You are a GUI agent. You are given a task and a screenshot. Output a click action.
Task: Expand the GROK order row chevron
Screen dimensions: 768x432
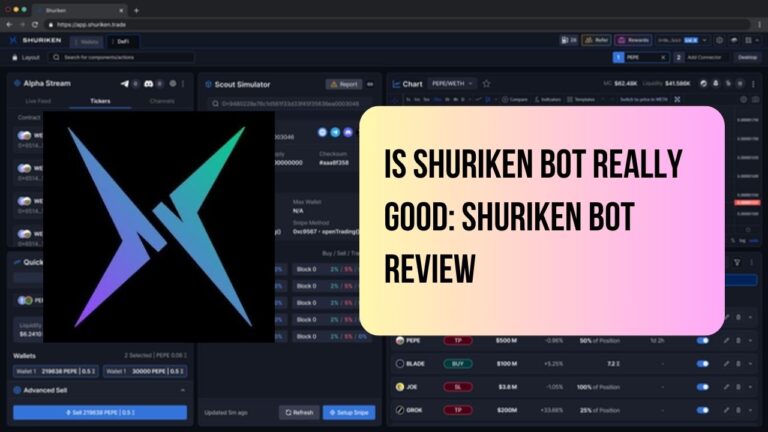[750, 410]
